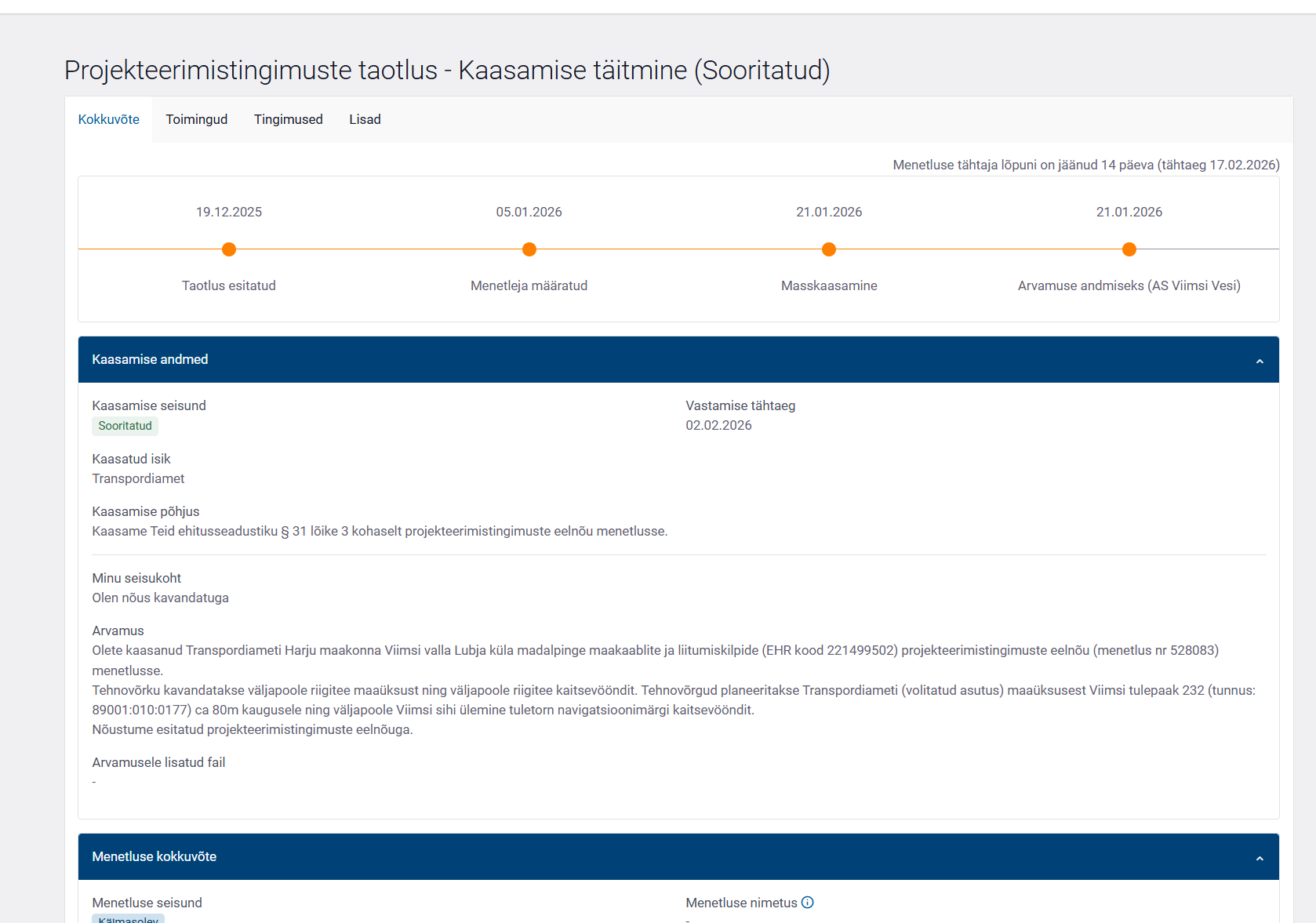
Task: Switch to the Toimingud tab
Action: click(197, 119)
